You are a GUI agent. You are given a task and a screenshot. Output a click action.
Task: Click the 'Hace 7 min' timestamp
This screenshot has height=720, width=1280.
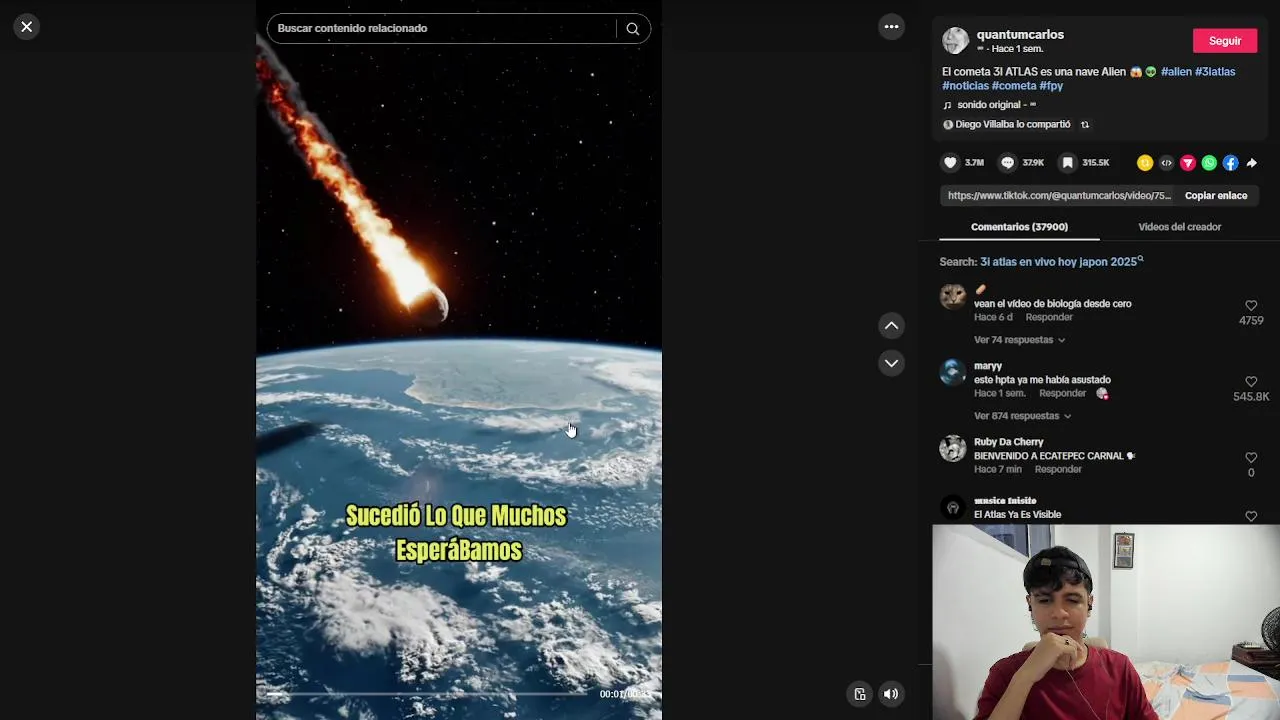tap(998, 470)
